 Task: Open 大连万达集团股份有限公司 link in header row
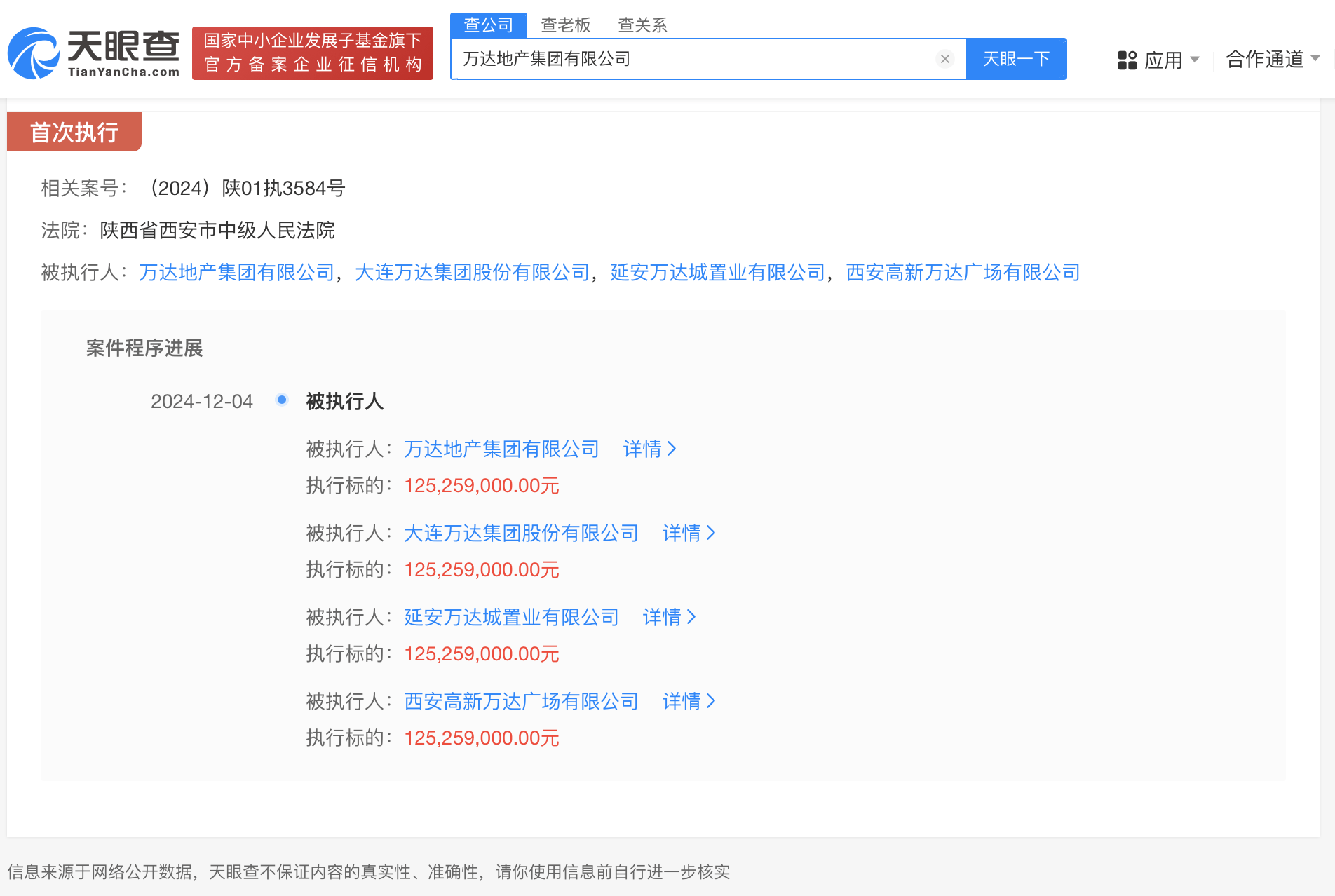click(x=473, y=272)
